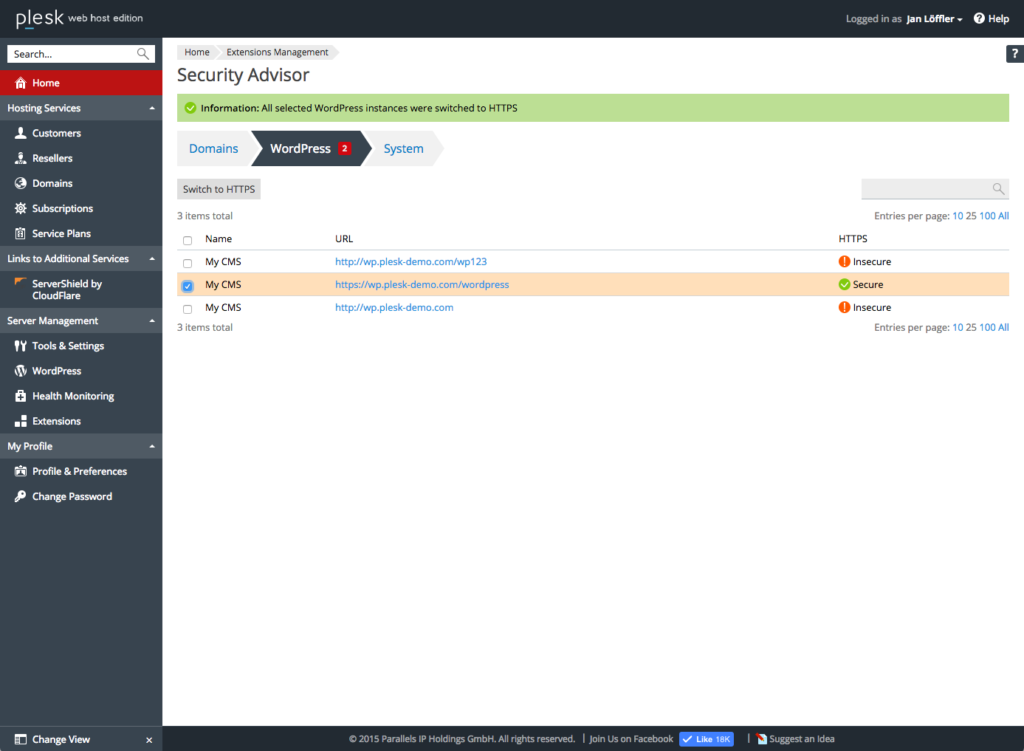Open the context help question mark box

coord(1015,54)
